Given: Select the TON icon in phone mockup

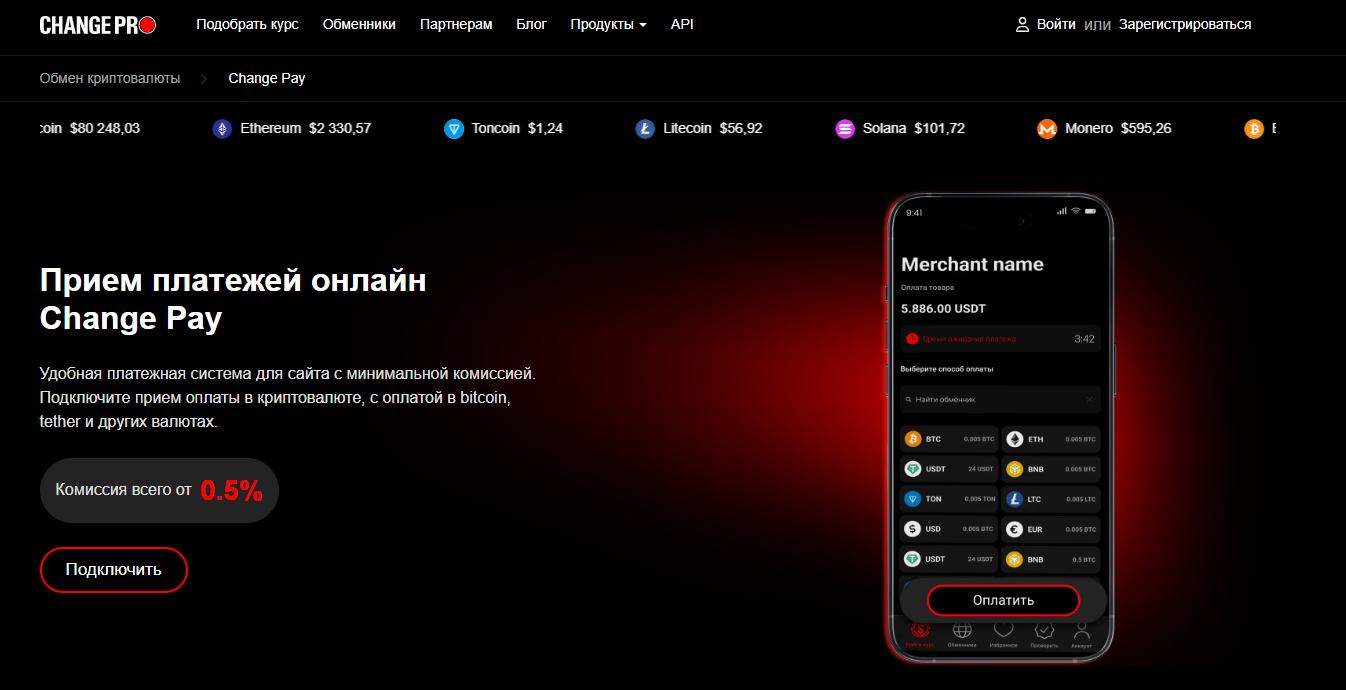Looking at the screenshot, I should (912, 499).
